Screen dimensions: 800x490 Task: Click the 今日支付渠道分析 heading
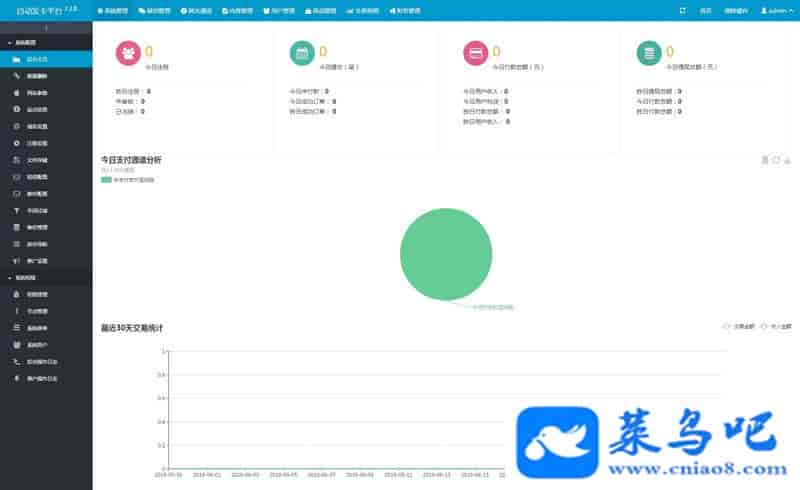(x=131, y=160)
